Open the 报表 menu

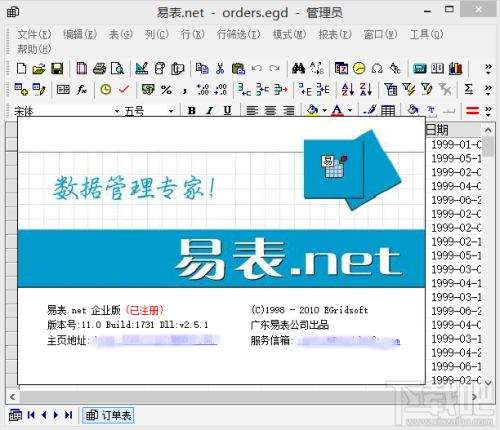click(335, 34)
